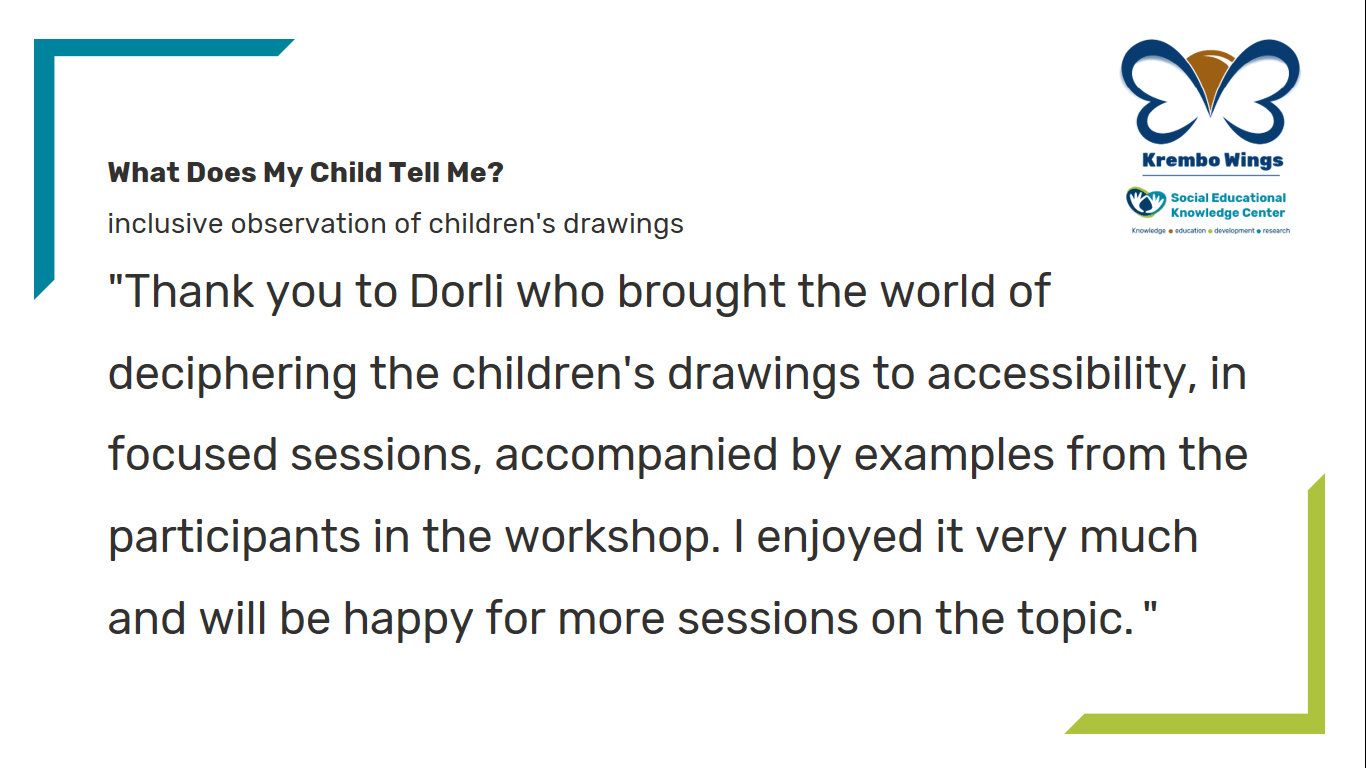Click the brown dot after "Knowledge" in tagline
This screenshot has height=768, width=1366.
pyautogui.click(x=1171, y=231)
